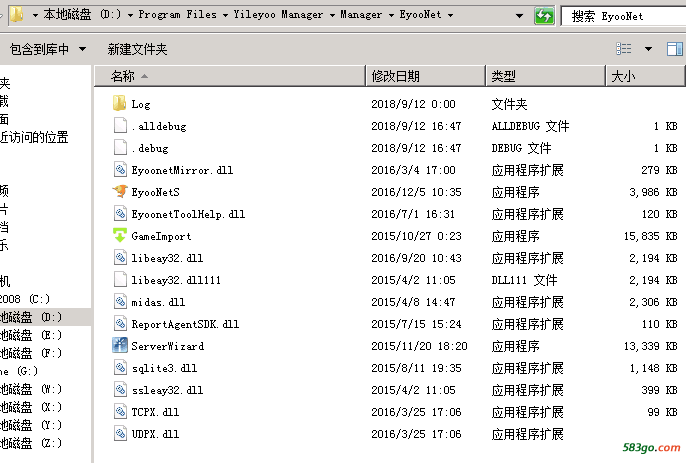
Task: Select (D:) drive in navigation pane
Action: 31,317
